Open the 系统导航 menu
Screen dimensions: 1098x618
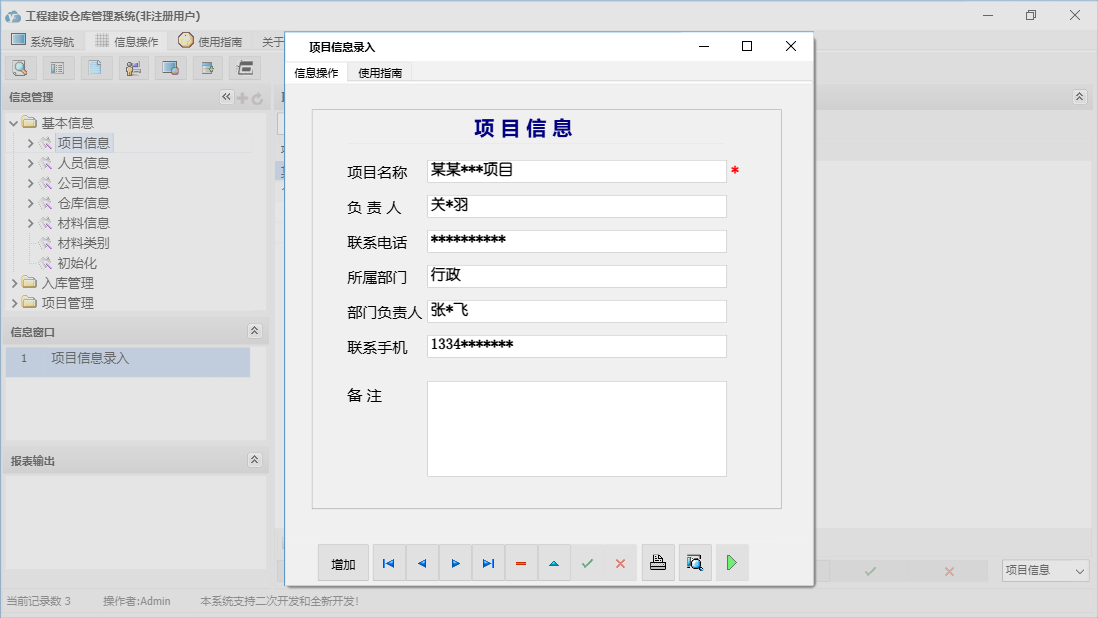(x=44, y=41)
